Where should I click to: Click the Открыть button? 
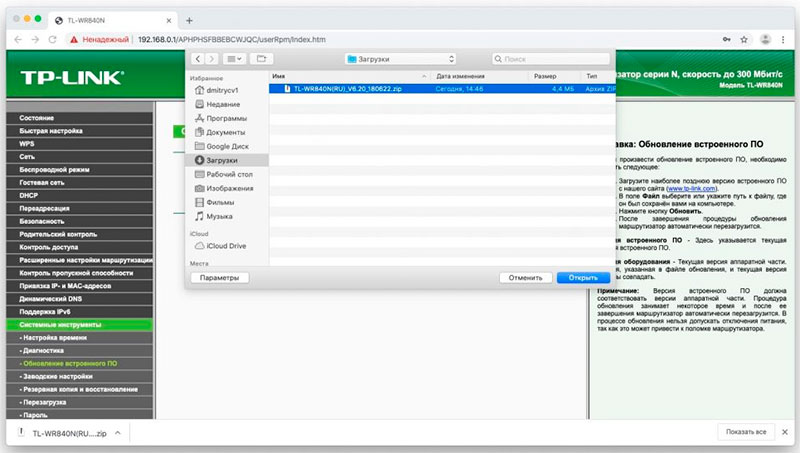tap(576, 277)
